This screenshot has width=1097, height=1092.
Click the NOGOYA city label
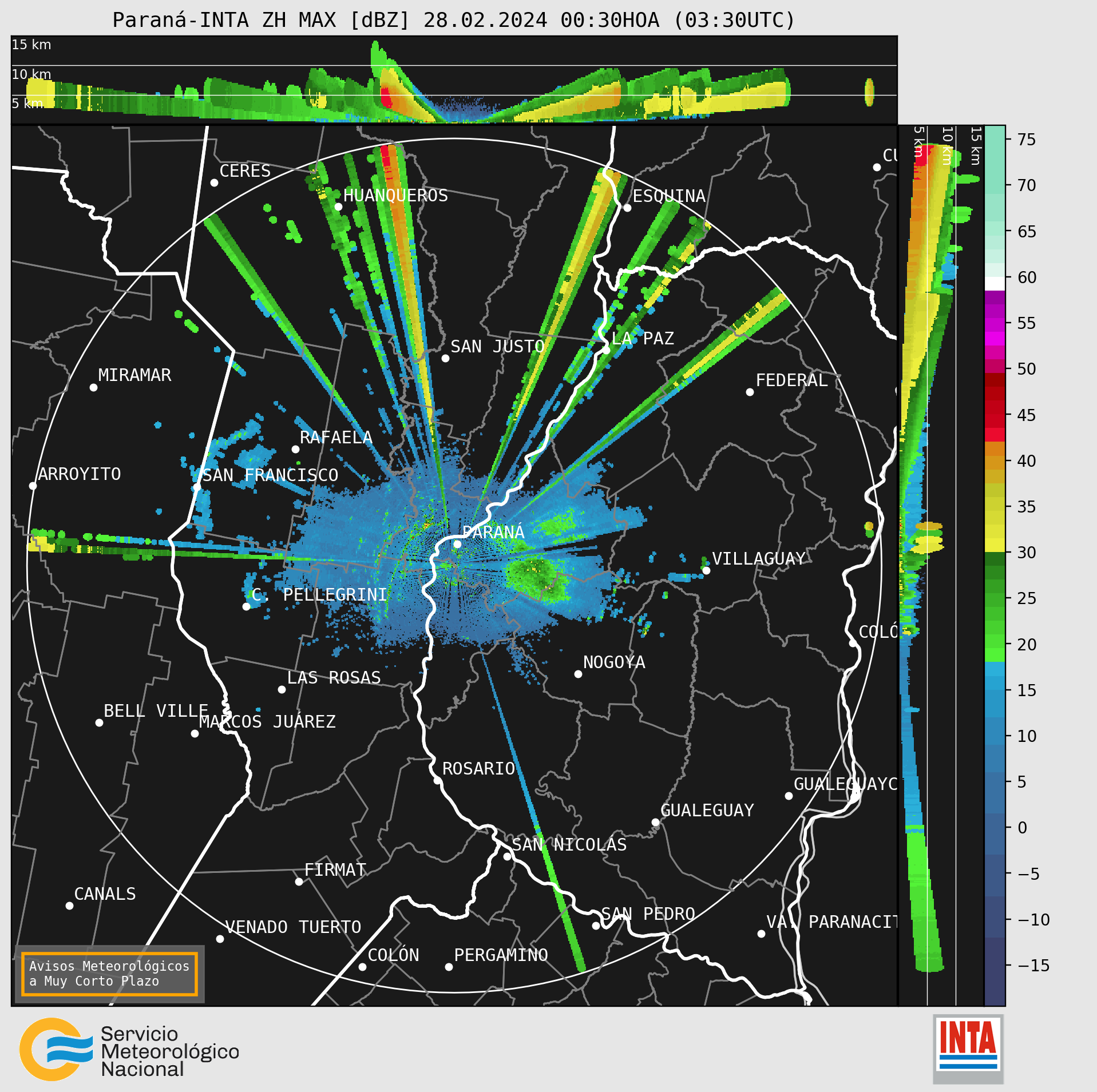(x=614, y=662)
